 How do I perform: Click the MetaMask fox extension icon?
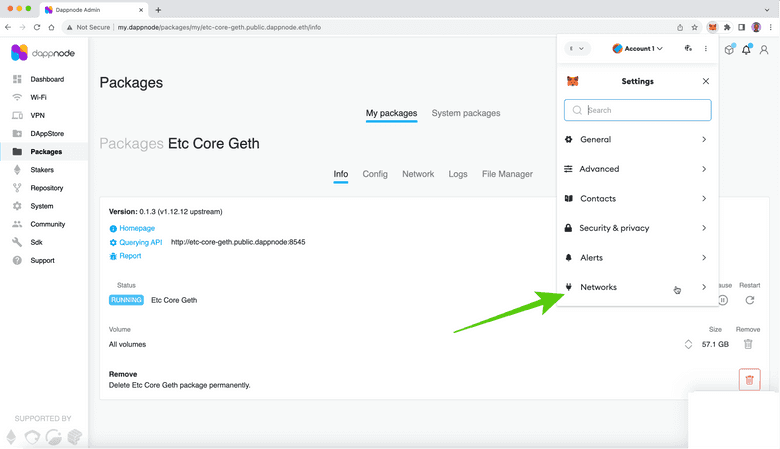(x=712, y=27)
